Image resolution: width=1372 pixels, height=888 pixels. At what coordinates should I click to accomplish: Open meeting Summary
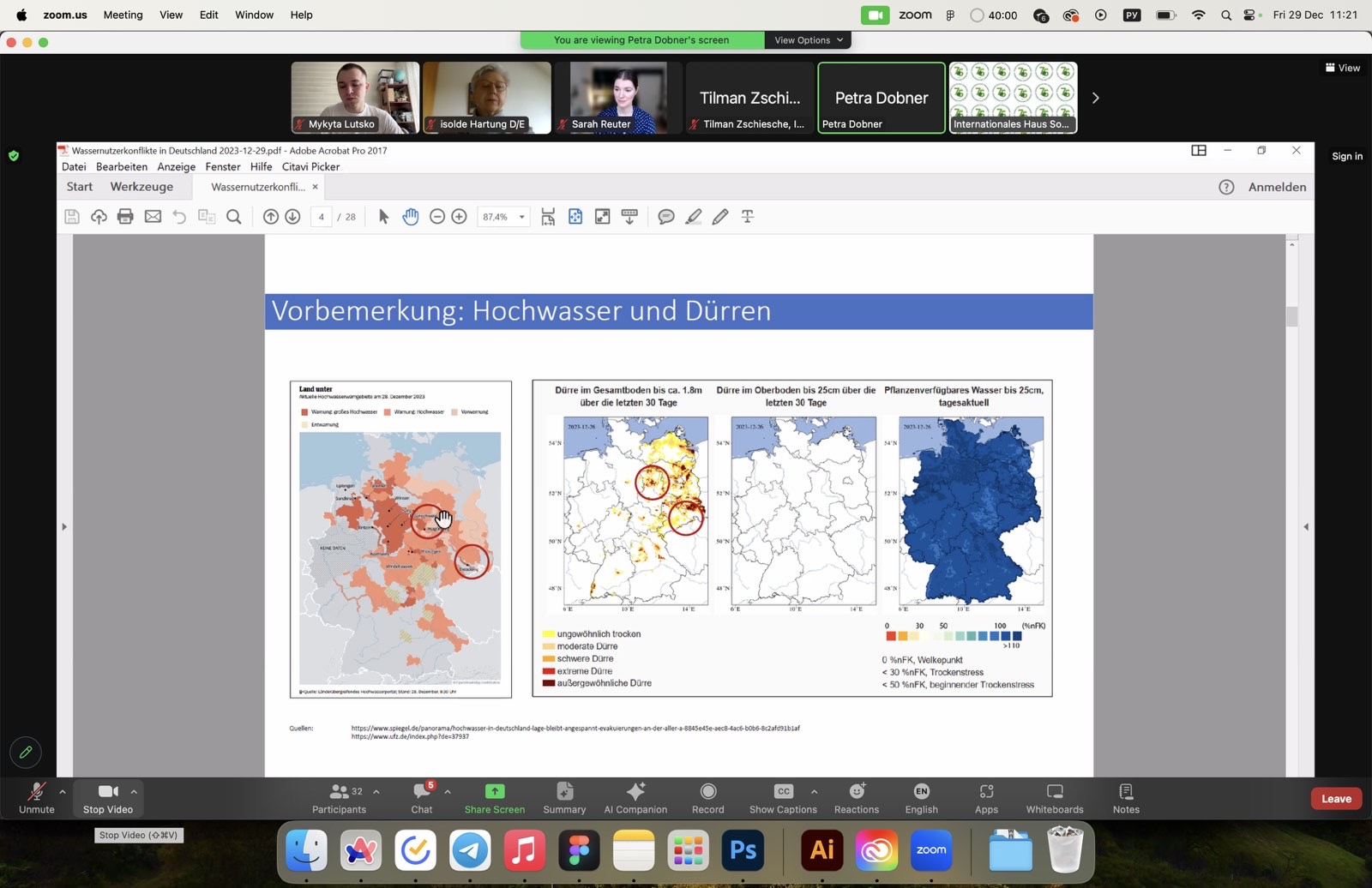(564, 798)
